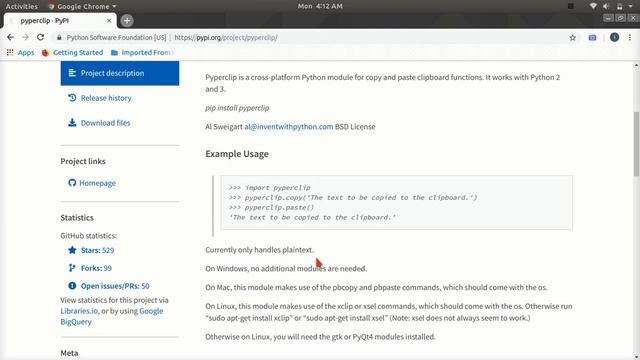The width and height of the screenshot is (640, 360).
Task: Open the Forks: 99 link
Action: [96, 268]
